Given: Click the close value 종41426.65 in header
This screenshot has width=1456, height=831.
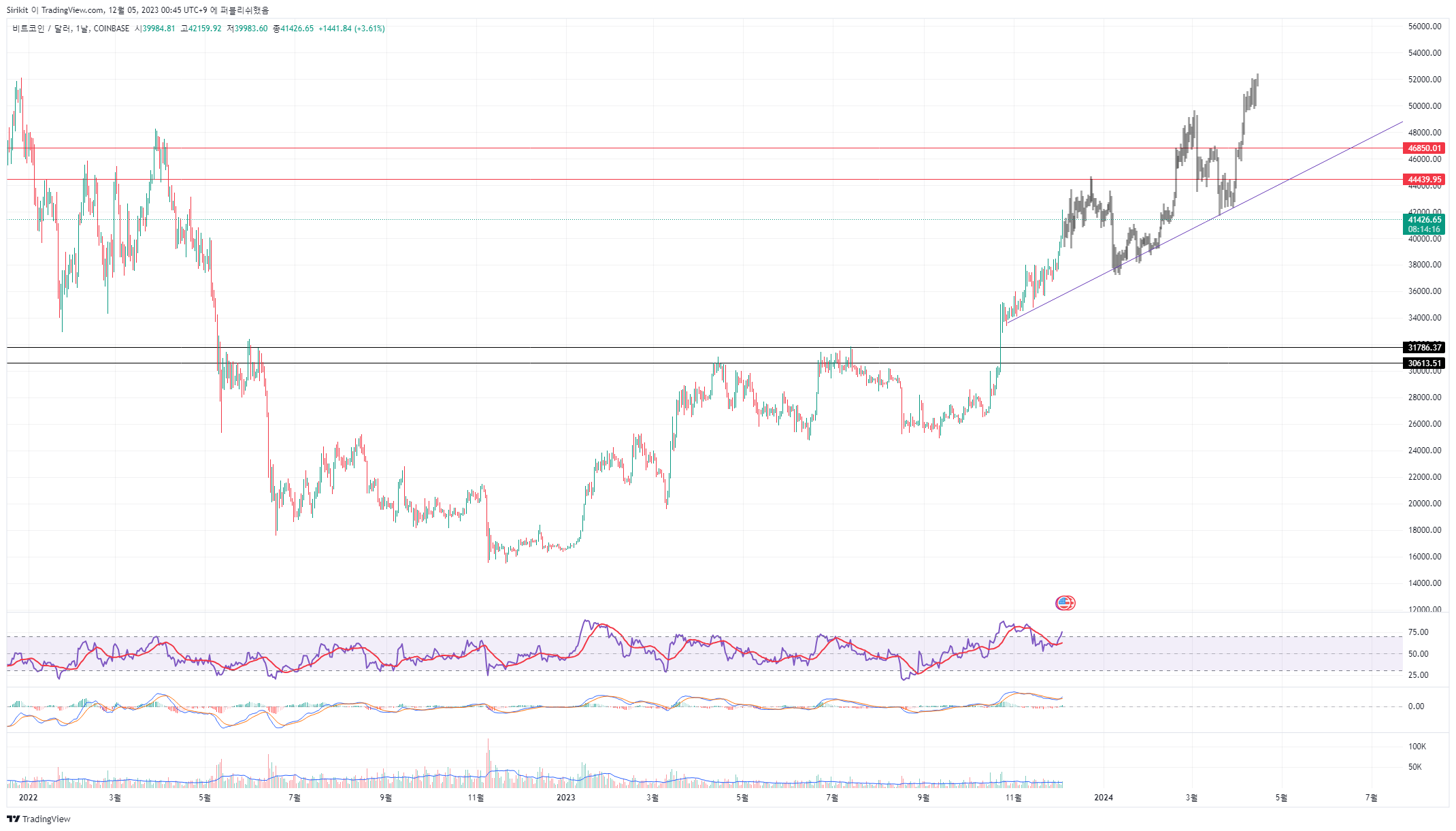Looking at the screenshot, I should (293, 29).
